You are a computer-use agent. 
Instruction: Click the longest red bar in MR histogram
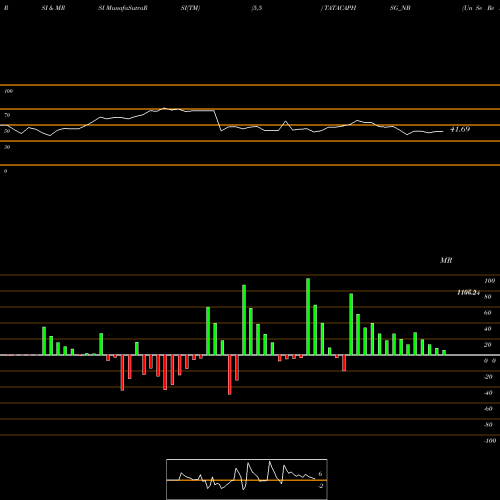(230, 375)
